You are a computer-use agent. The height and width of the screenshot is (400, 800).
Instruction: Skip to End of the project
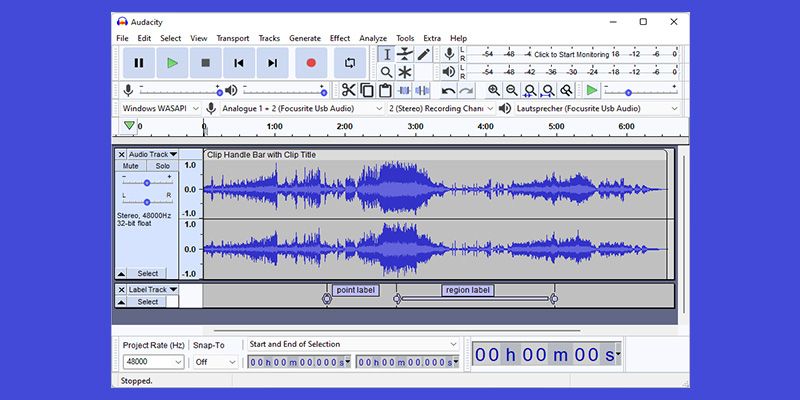(x=272, y=63)
